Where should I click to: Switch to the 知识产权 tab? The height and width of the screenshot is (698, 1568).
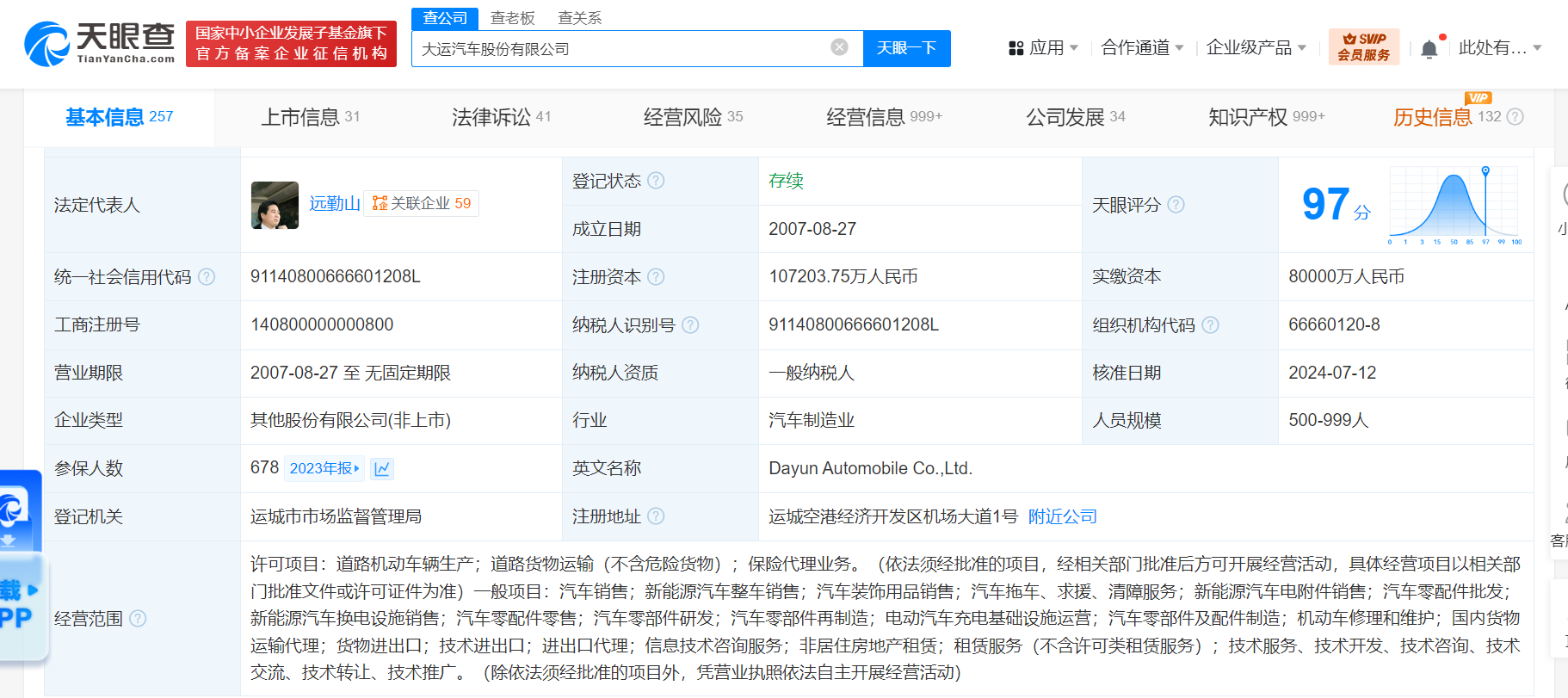(x=1265, y=117)
